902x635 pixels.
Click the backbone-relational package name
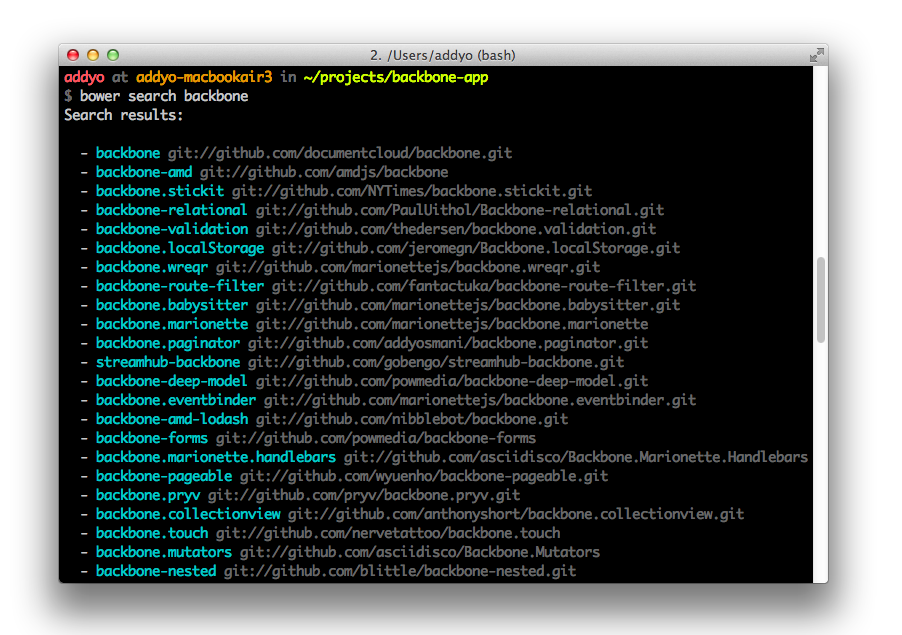(171, 210)
